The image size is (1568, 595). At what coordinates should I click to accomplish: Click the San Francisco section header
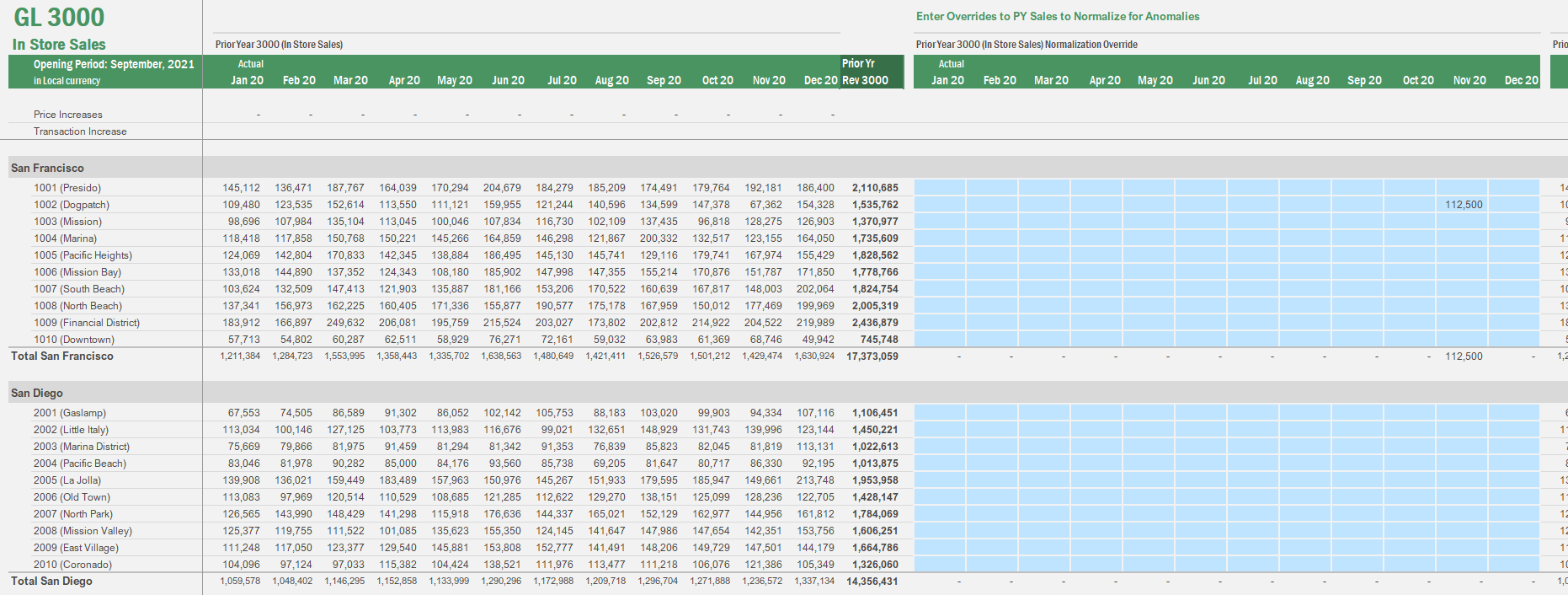[x=47, y=168]
